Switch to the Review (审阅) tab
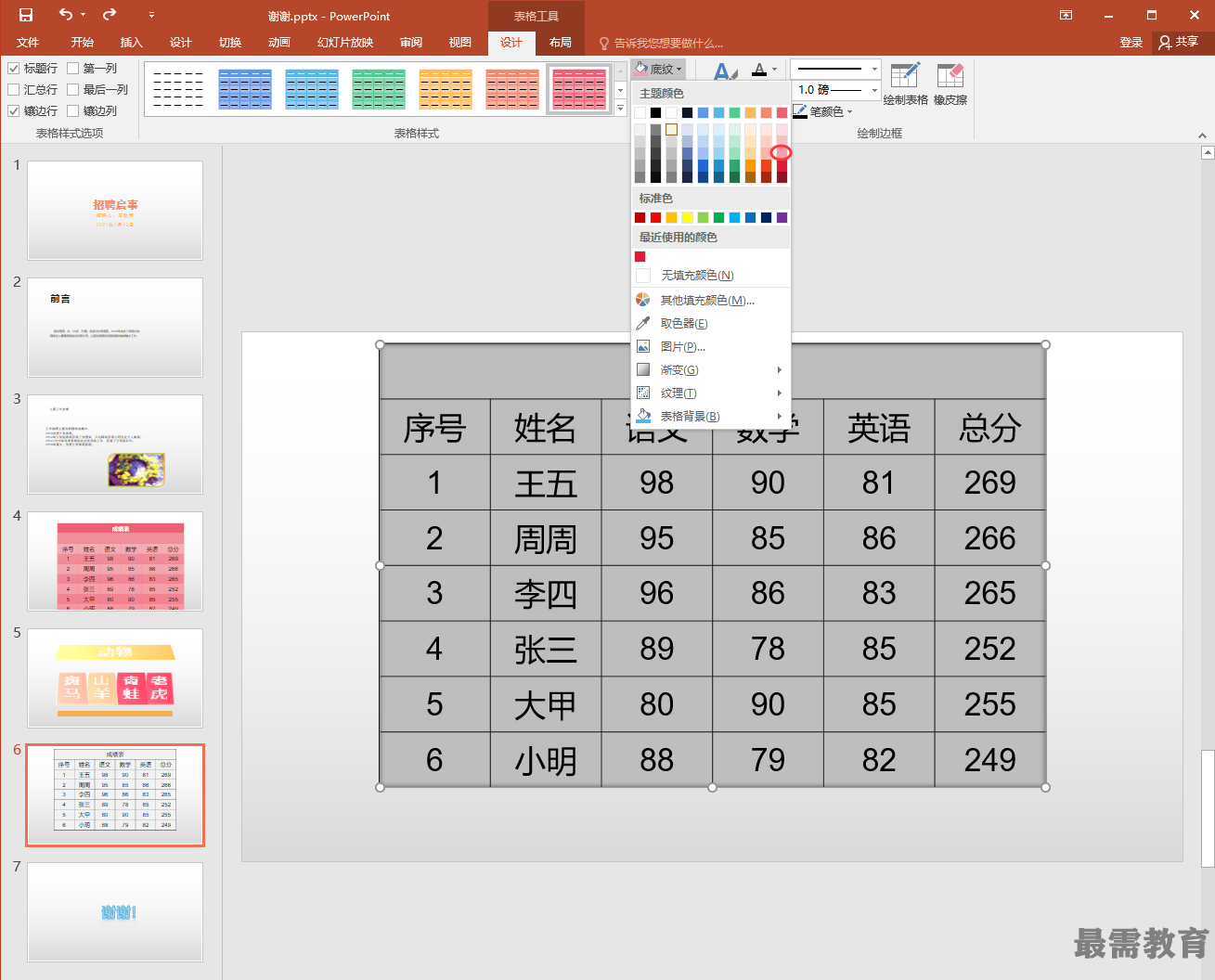 (x=411, y=43)
